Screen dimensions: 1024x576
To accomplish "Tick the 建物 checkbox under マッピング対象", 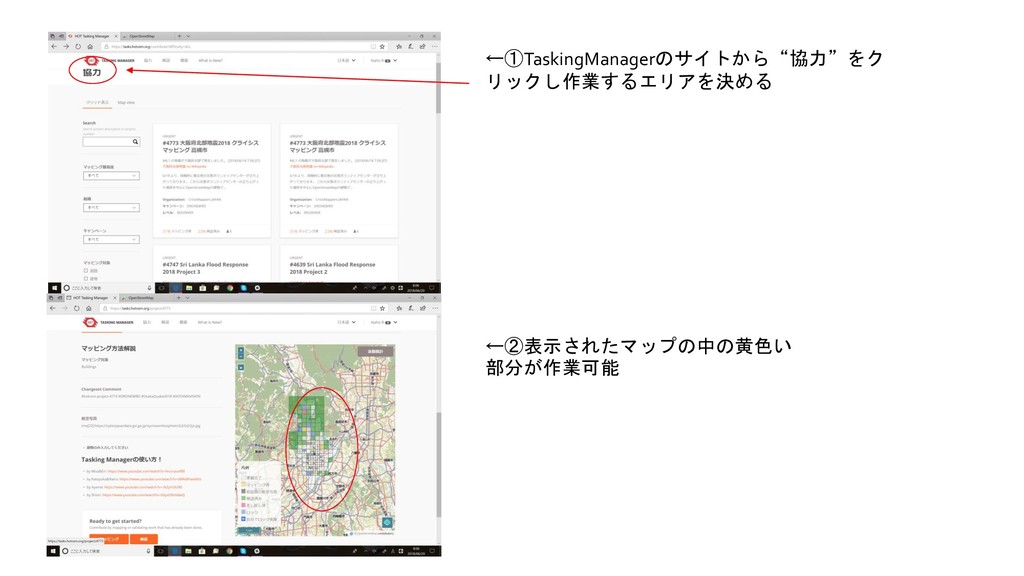I will click(x=86, y=278).
